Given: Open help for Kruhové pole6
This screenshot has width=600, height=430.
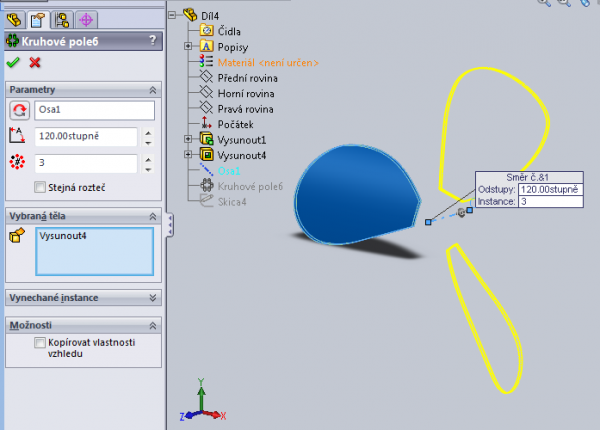Looking at the screenshot, I should pos(152,40).
